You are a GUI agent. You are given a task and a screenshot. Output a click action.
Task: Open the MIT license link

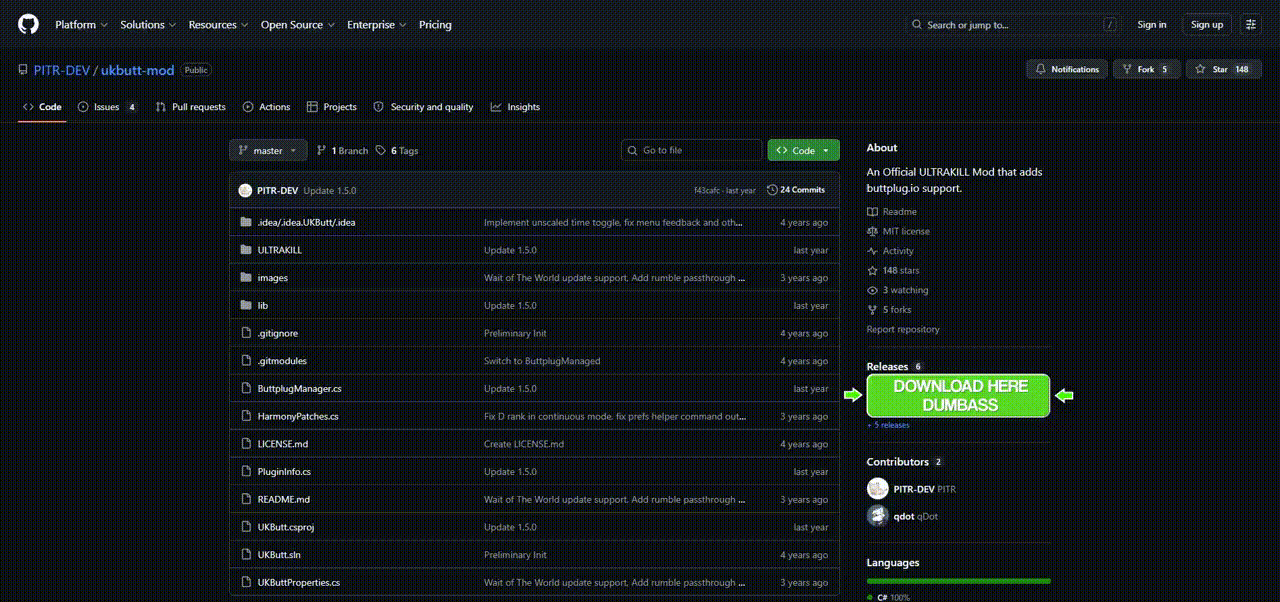click(x=898, y=231)
